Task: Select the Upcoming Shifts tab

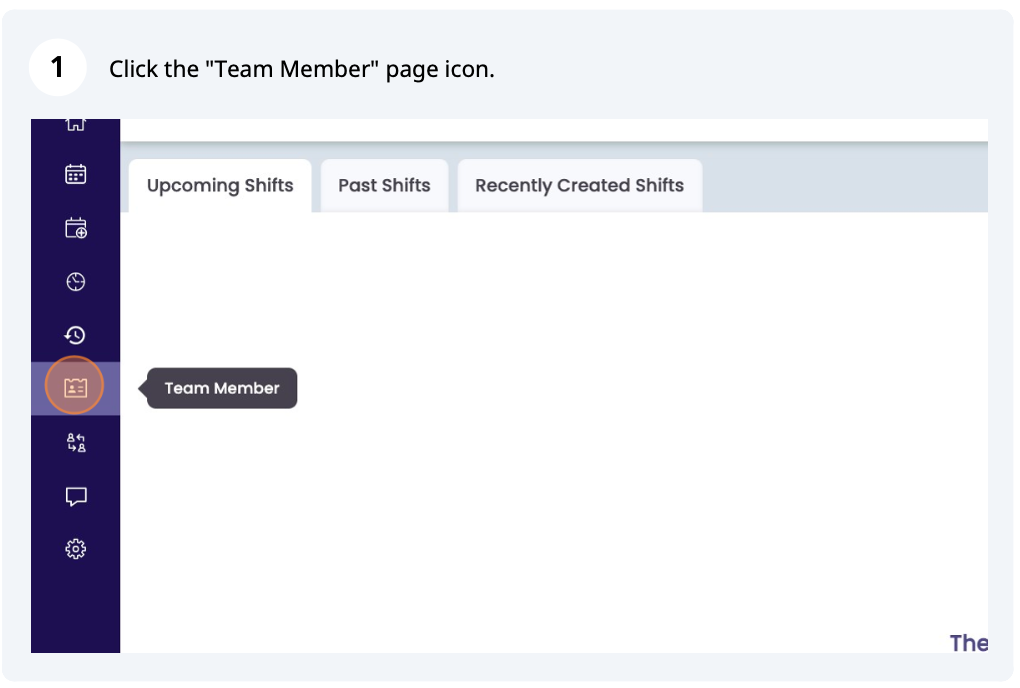Action: tap(220, 185)
